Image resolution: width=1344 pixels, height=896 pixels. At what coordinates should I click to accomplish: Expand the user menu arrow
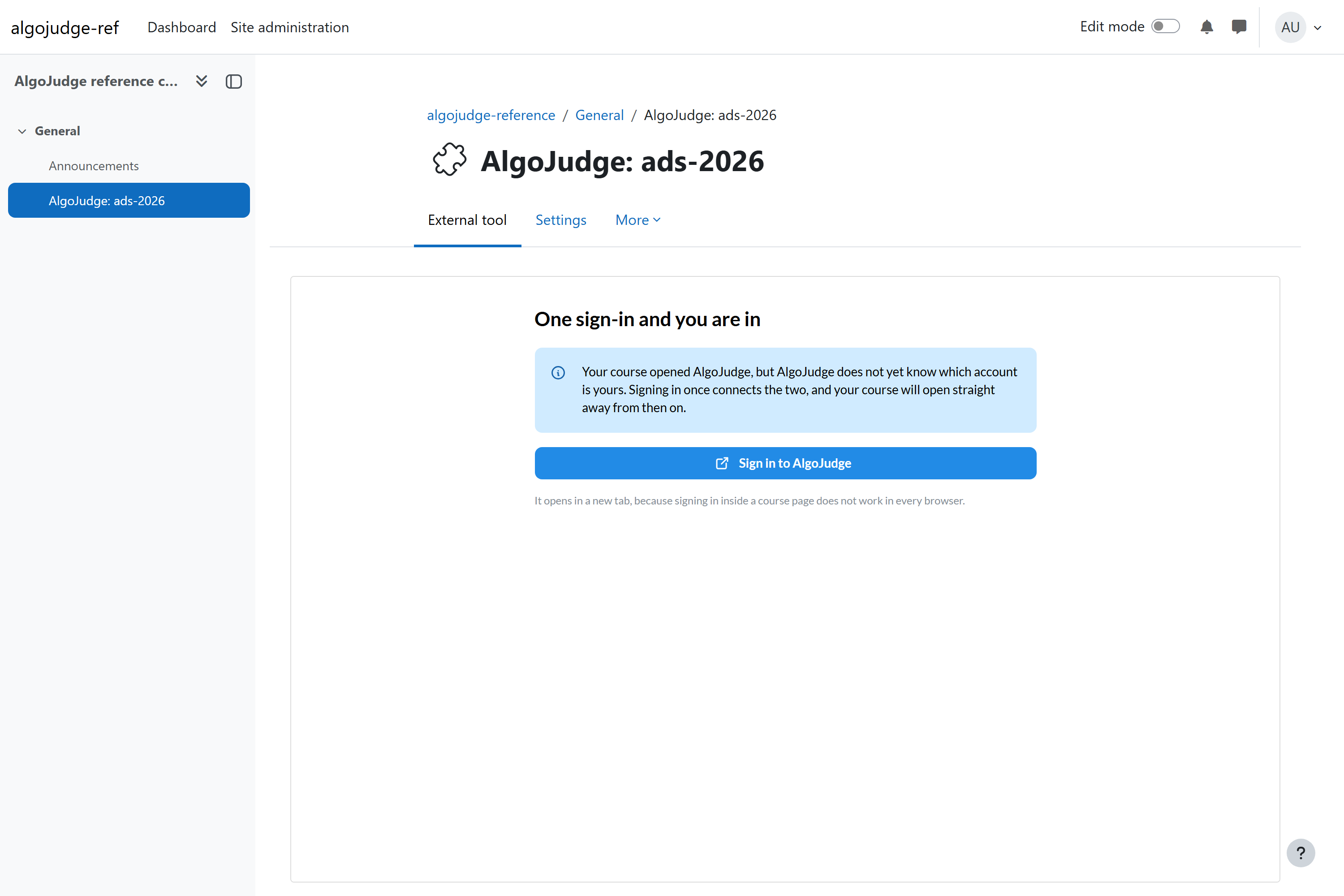[1318, 27]
